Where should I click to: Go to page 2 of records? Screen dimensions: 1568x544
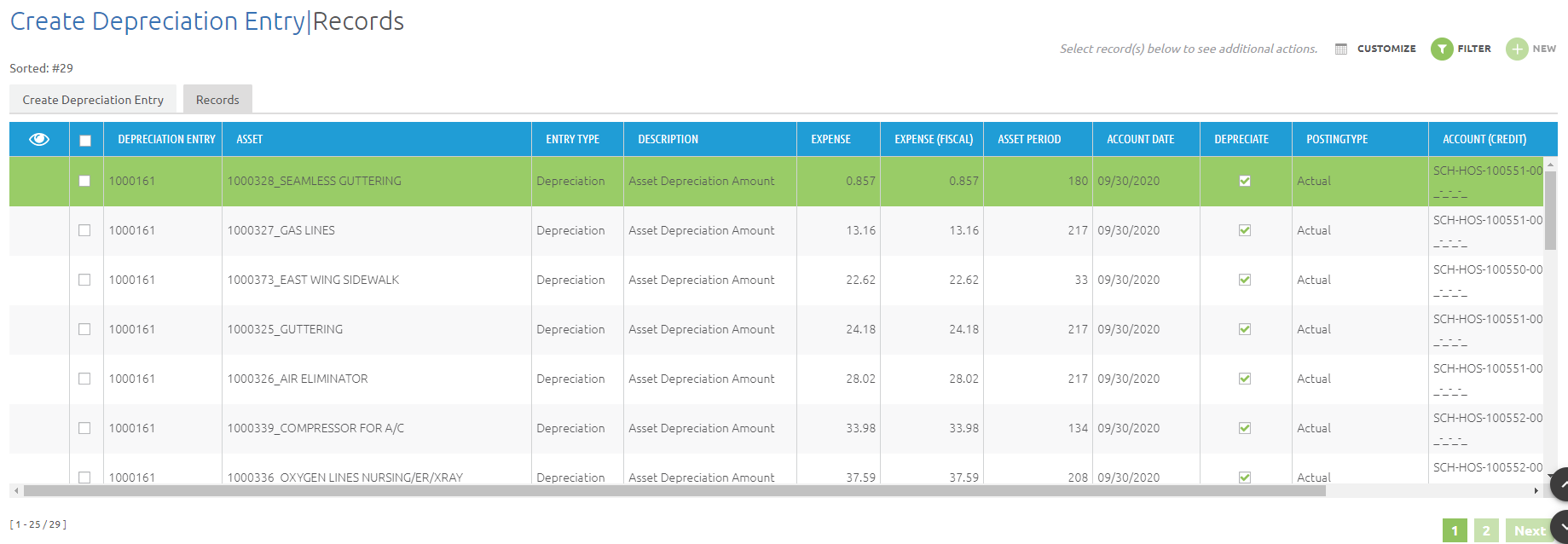[1486, 530]
